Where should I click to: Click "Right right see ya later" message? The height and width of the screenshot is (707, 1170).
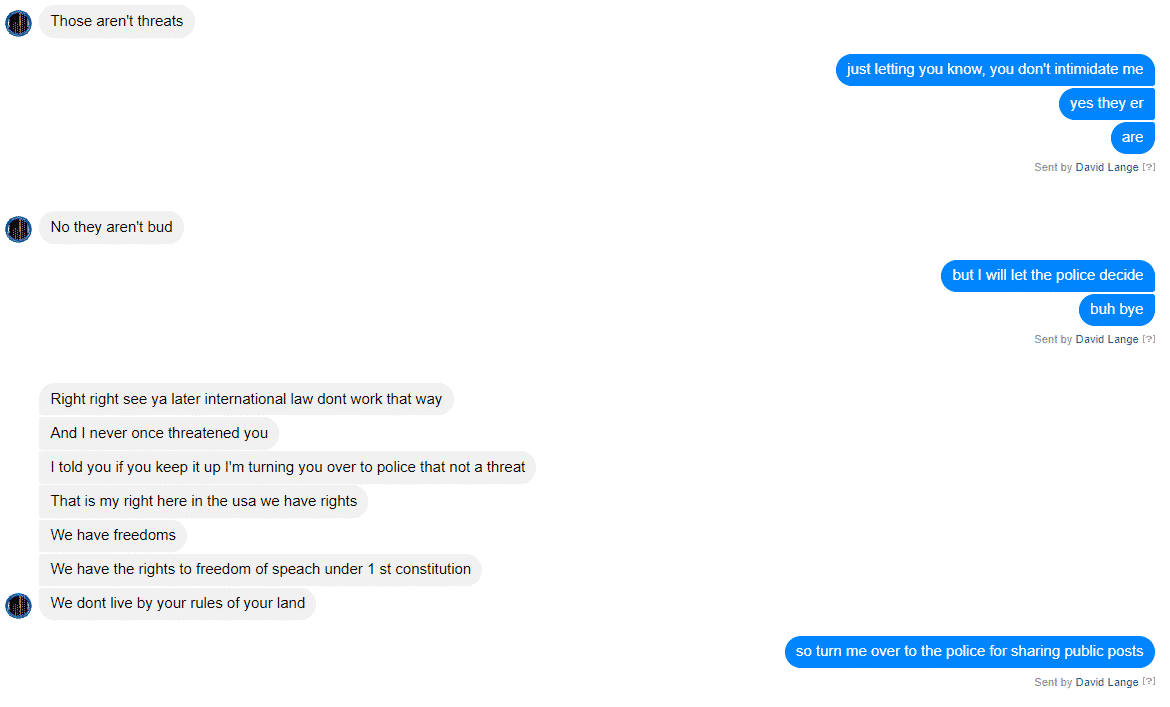pos(246,399)
